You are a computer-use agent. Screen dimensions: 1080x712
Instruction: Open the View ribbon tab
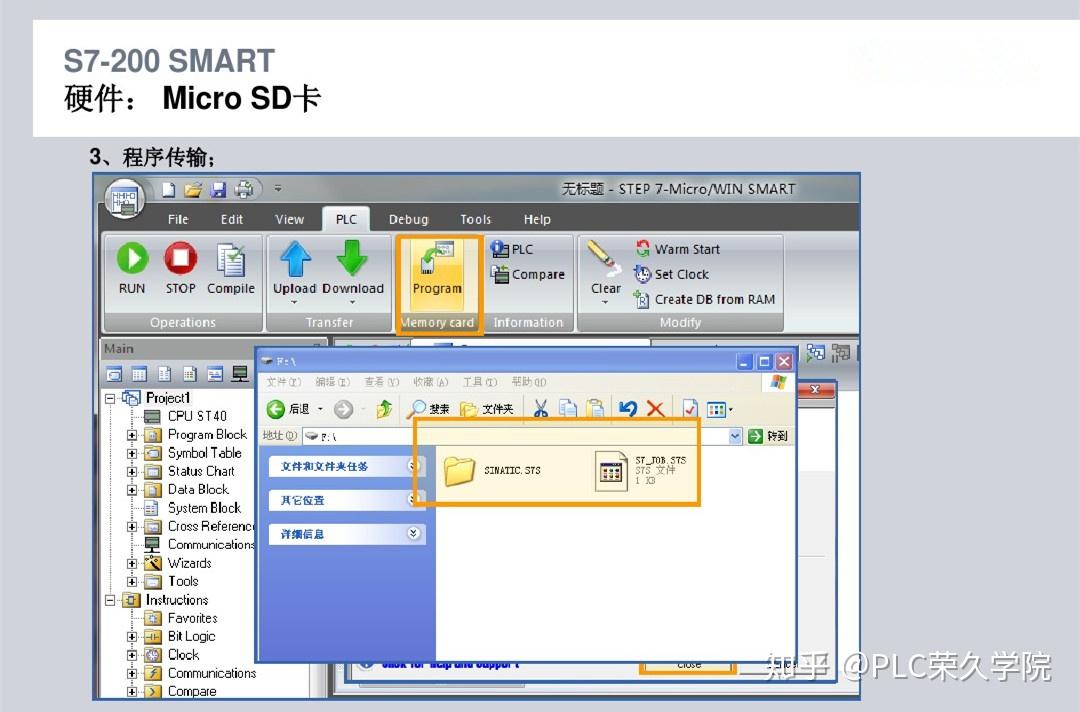[289, 219]
